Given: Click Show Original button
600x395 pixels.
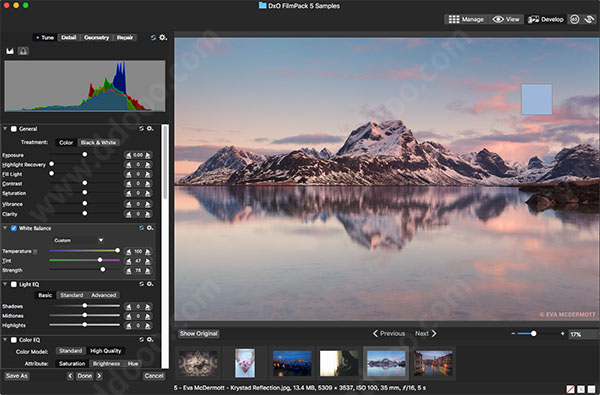Looking at the screenshot, I should 199,334.
